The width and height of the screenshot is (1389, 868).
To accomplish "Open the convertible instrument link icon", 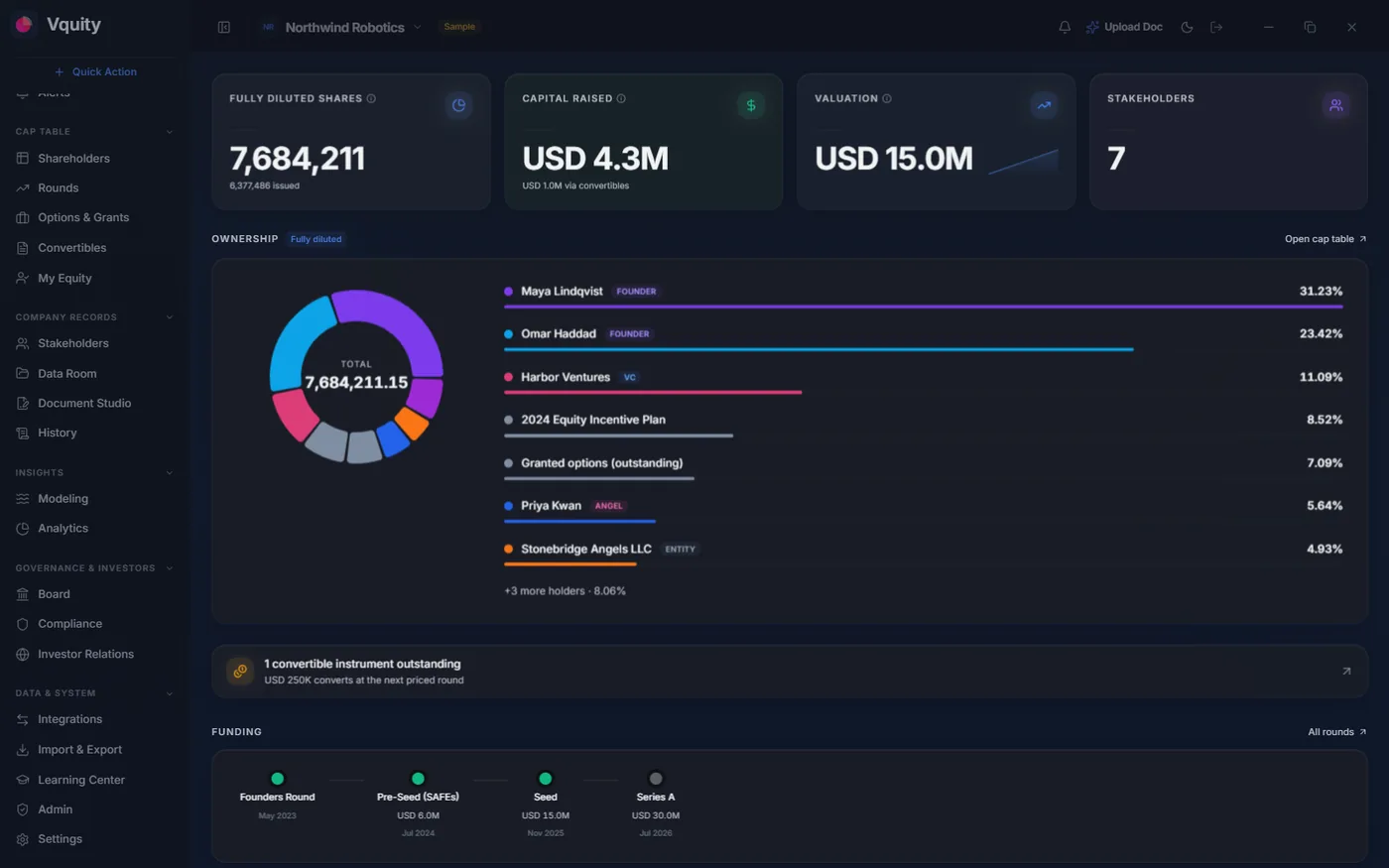I will 1346,672.
